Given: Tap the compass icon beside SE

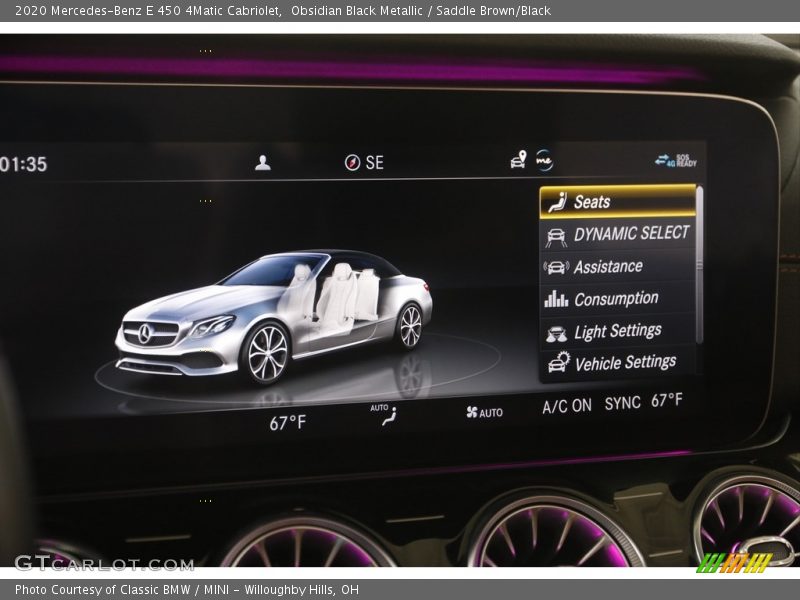Looking at the screenshot, I should 352,163.
